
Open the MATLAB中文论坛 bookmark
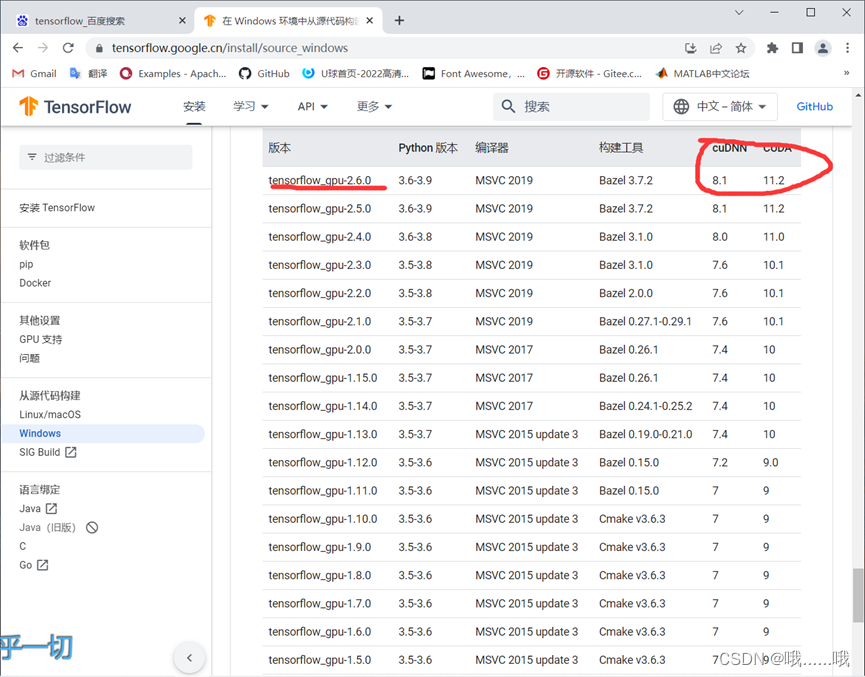click(x=702, y=73)
